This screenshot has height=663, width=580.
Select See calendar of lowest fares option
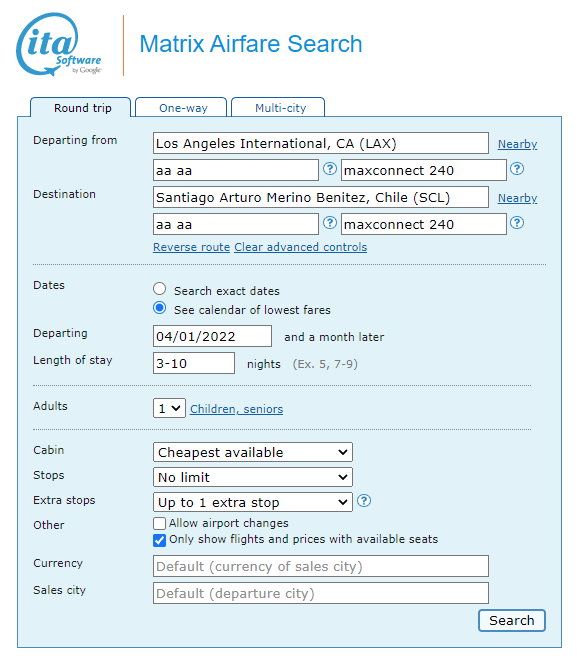(x=159, y=308)
